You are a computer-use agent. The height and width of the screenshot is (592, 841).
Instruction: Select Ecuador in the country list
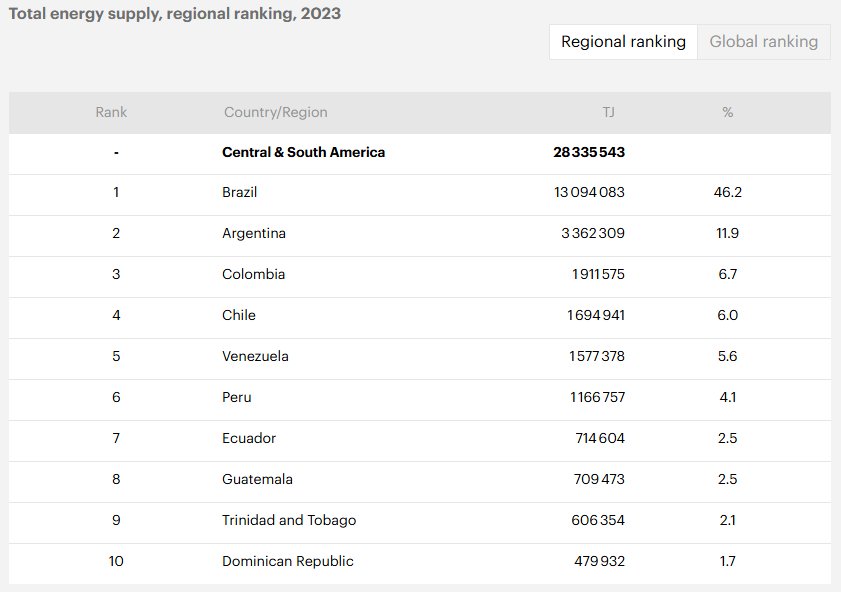pyautogui.click(x=249, y=438)
